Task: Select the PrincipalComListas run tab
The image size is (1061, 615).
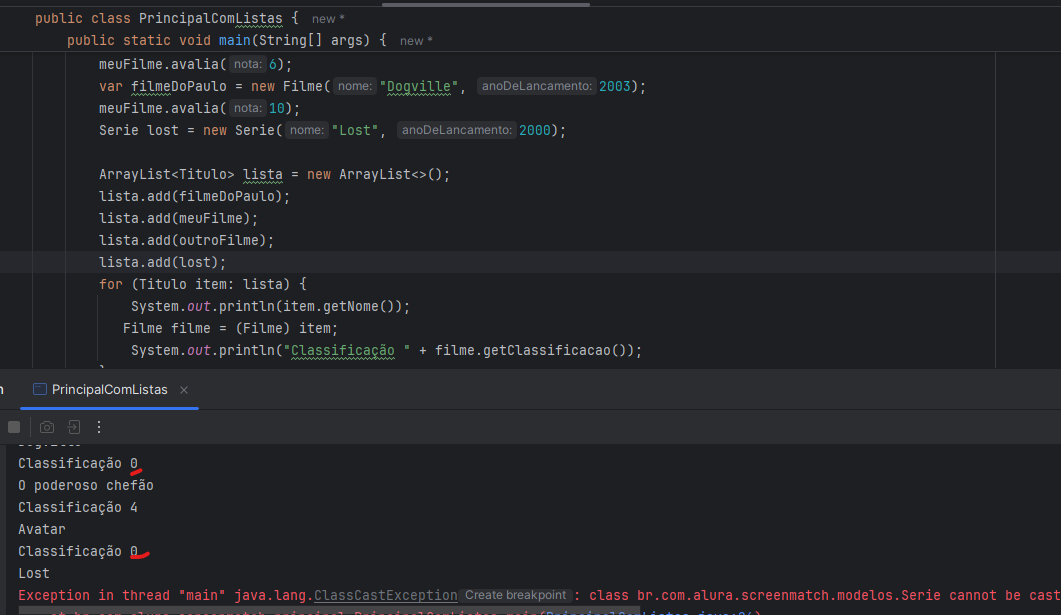Action: (110, 390)
